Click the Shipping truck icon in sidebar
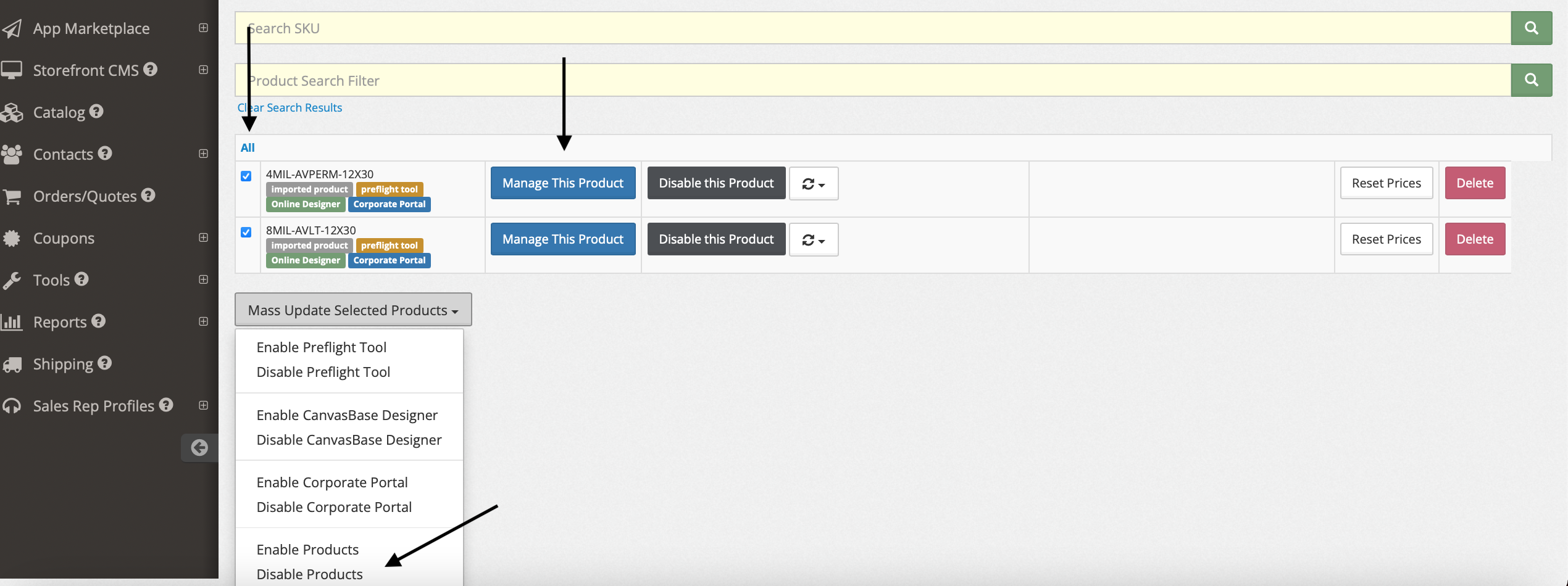Viewport: 1568px width, 586px height. coord(12,364)
